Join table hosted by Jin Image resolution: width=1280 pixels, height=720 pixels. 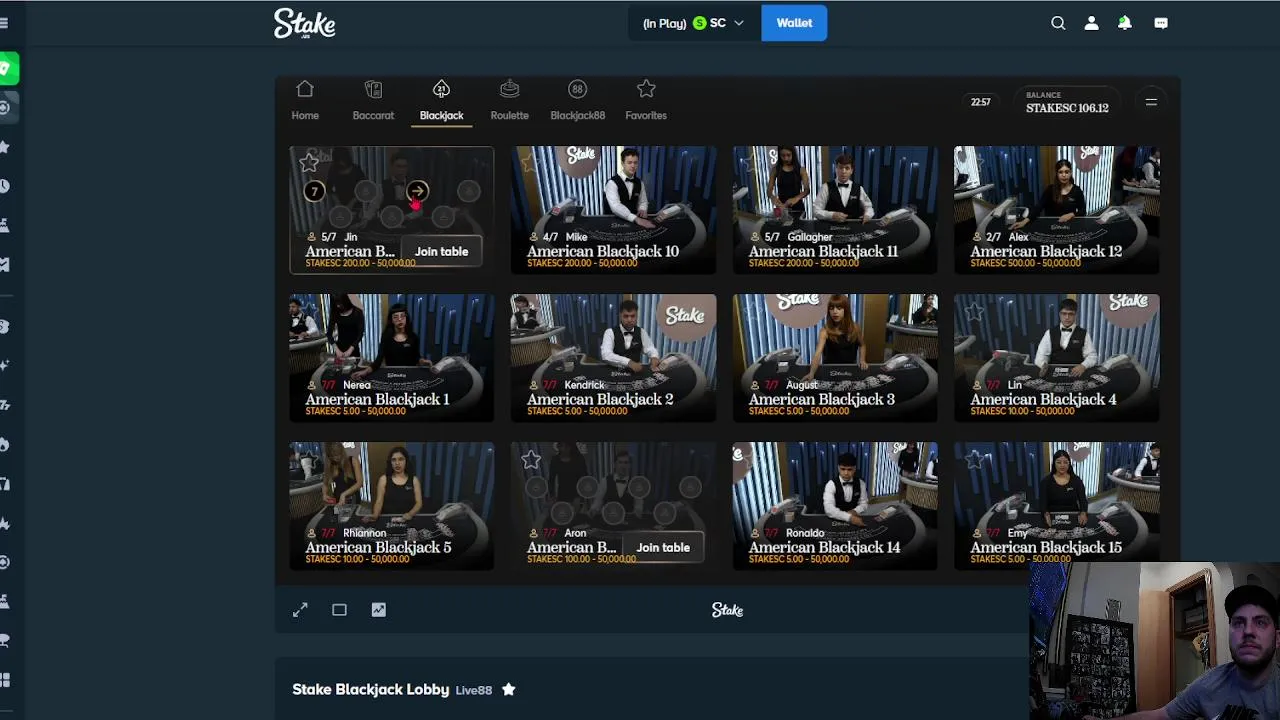[441, 251]
